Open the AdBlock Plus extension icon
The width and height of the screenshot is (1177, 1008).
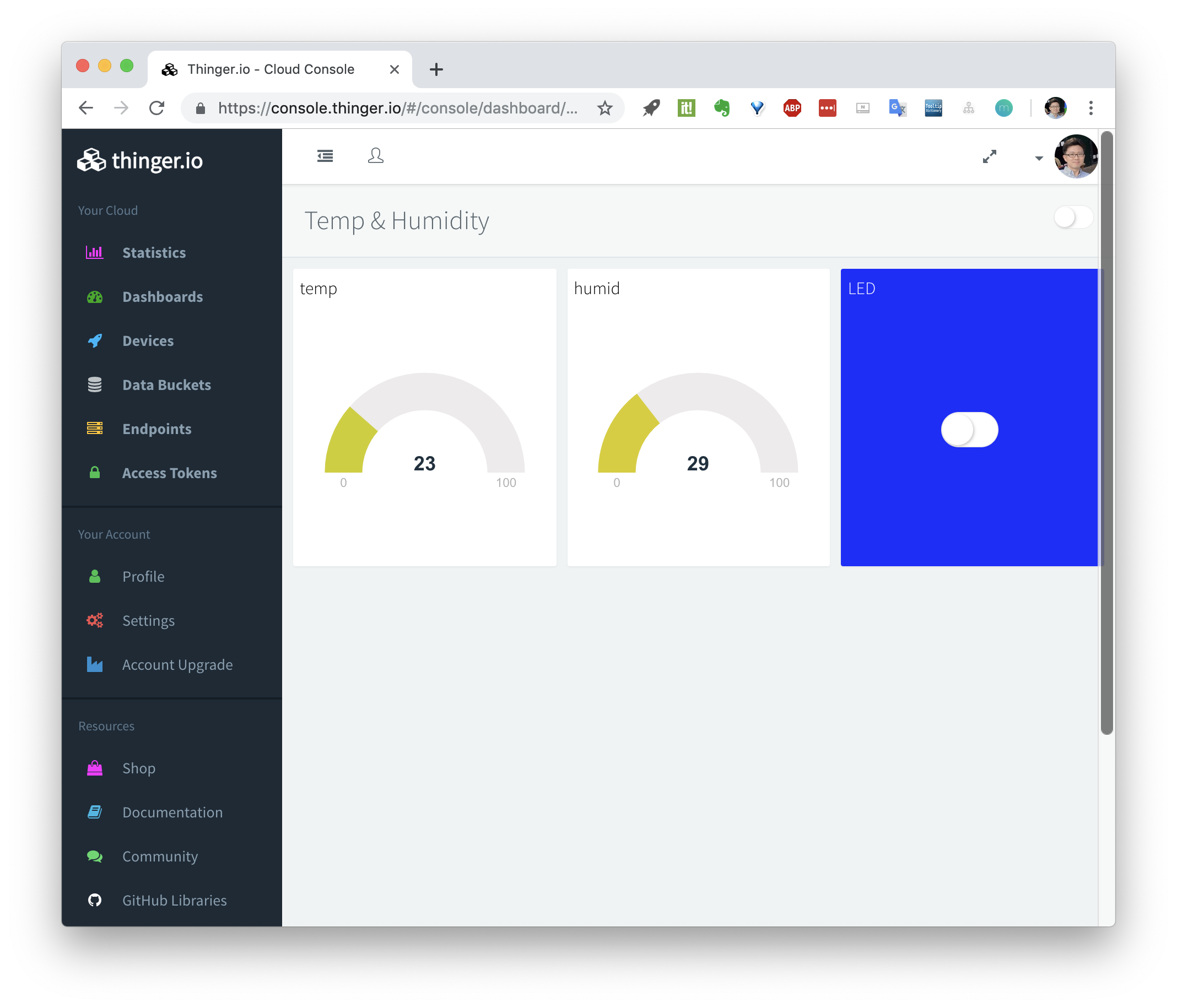point(792,108)
